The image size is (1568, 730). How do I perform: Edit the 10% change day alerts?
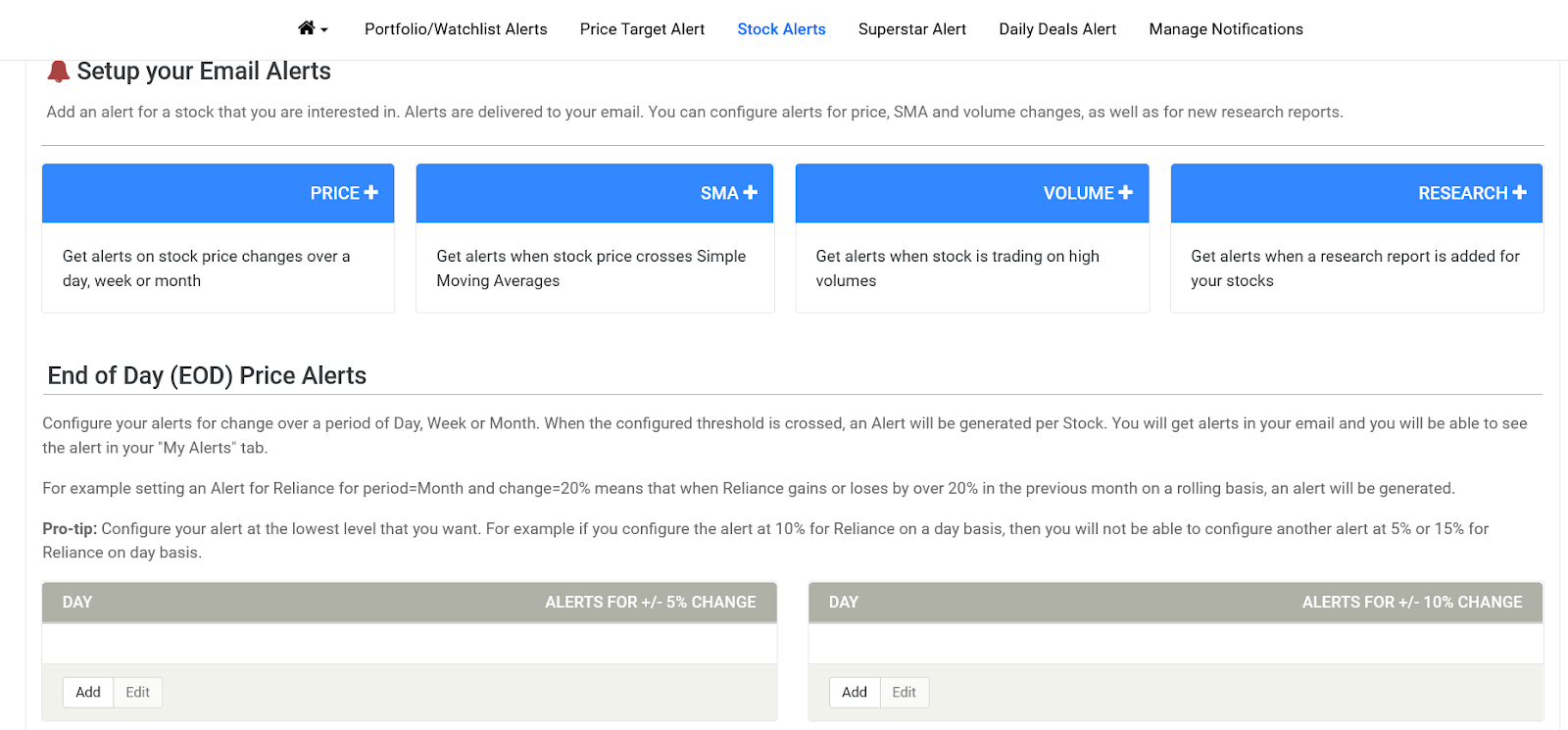[905, 692]
